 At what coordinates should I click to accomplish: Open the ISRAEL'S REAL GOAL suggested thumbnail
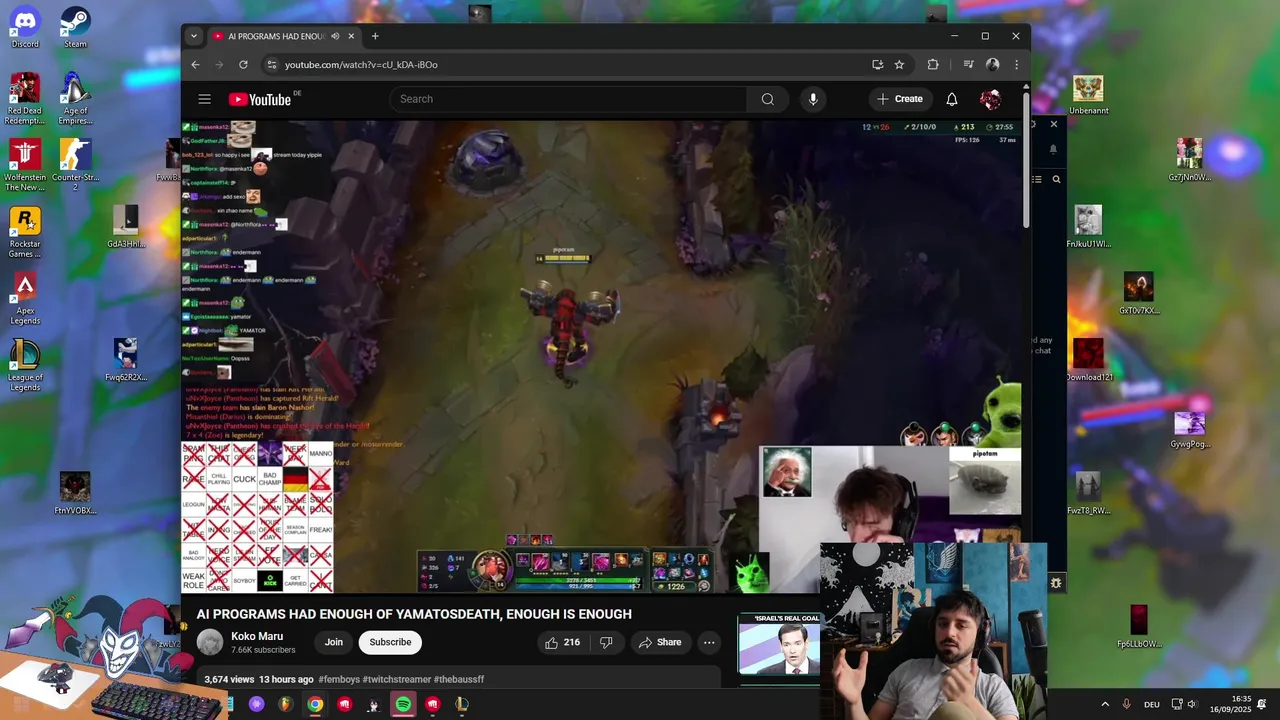point(779,644)
